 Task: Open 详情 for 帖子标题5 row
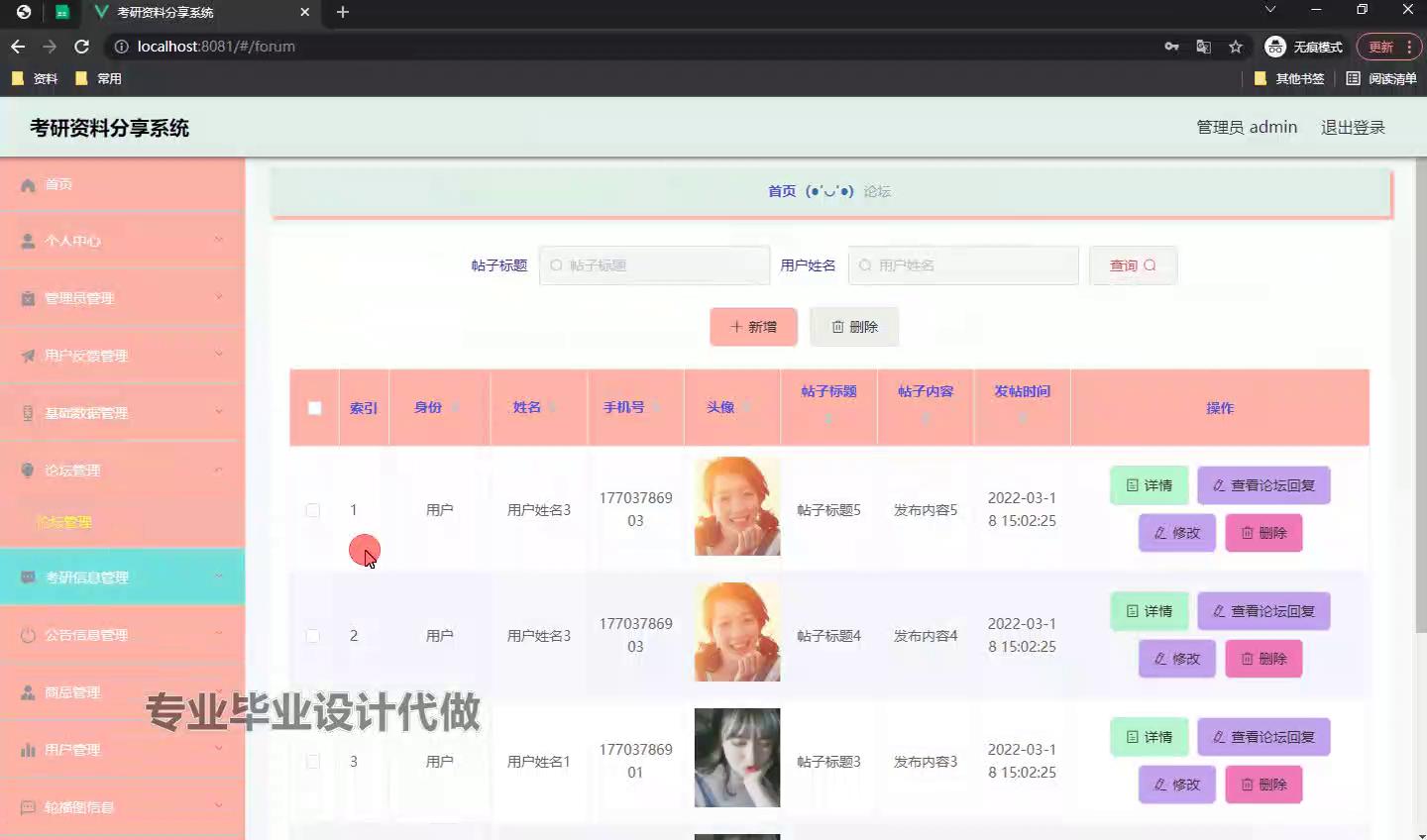click(x=1150, y=485)
